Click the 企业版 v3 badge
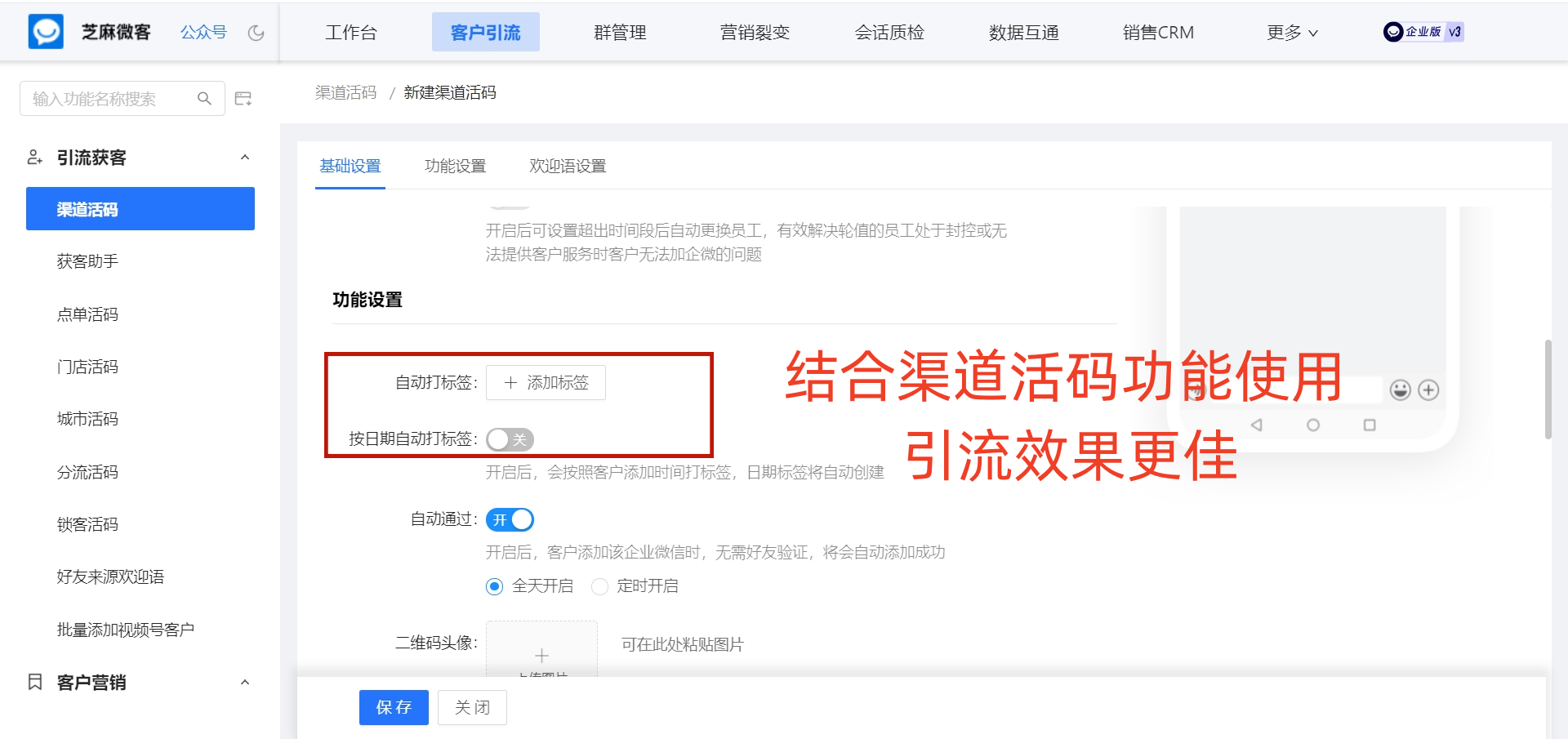This screenshot has width=1568, height=739. coord(1423,32)
